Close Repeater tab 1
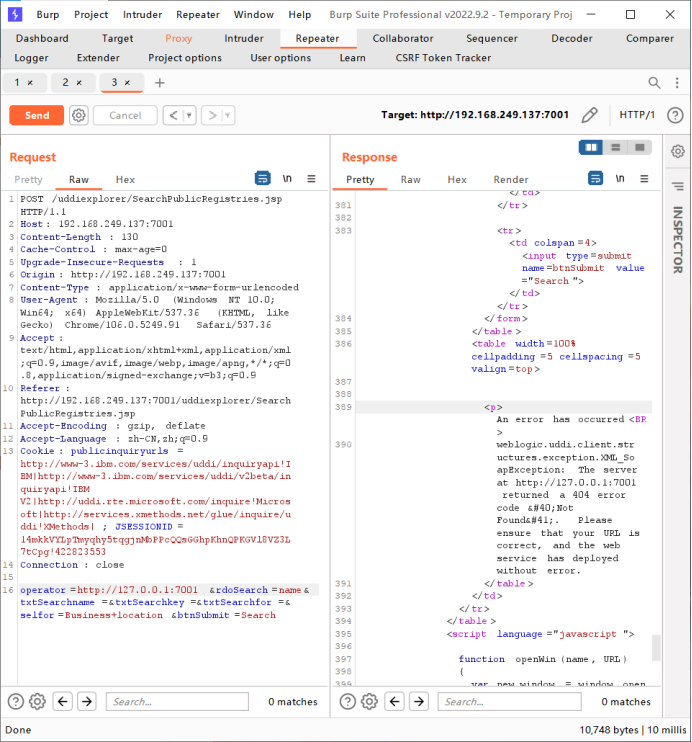 pos(30,83)
